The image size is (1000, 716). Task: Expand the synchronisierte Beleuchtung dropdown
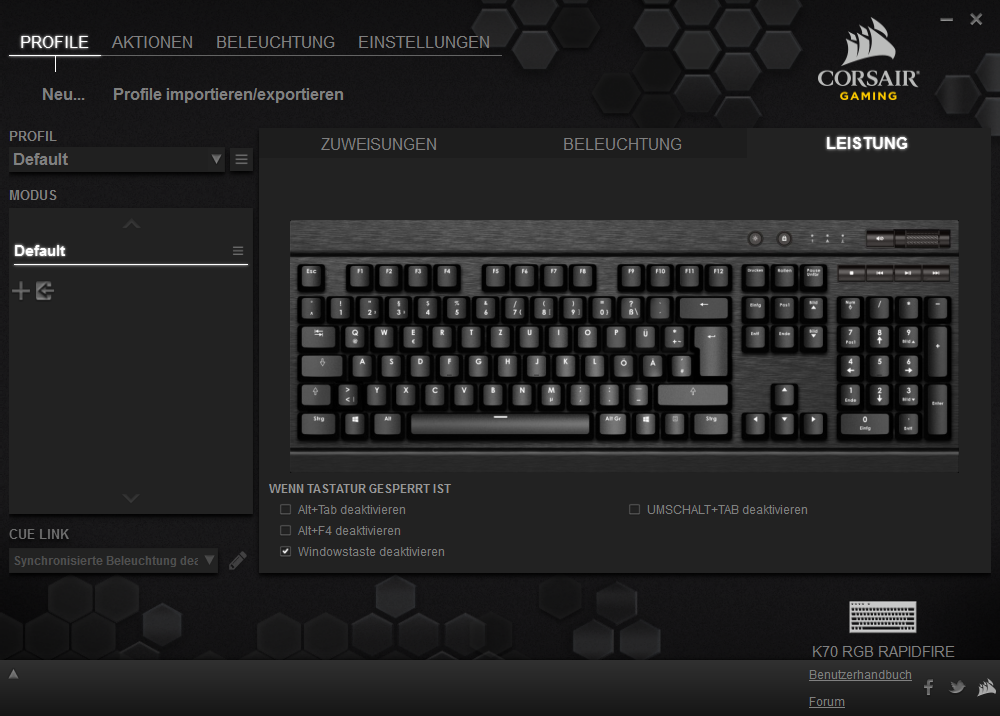(114, 560)
